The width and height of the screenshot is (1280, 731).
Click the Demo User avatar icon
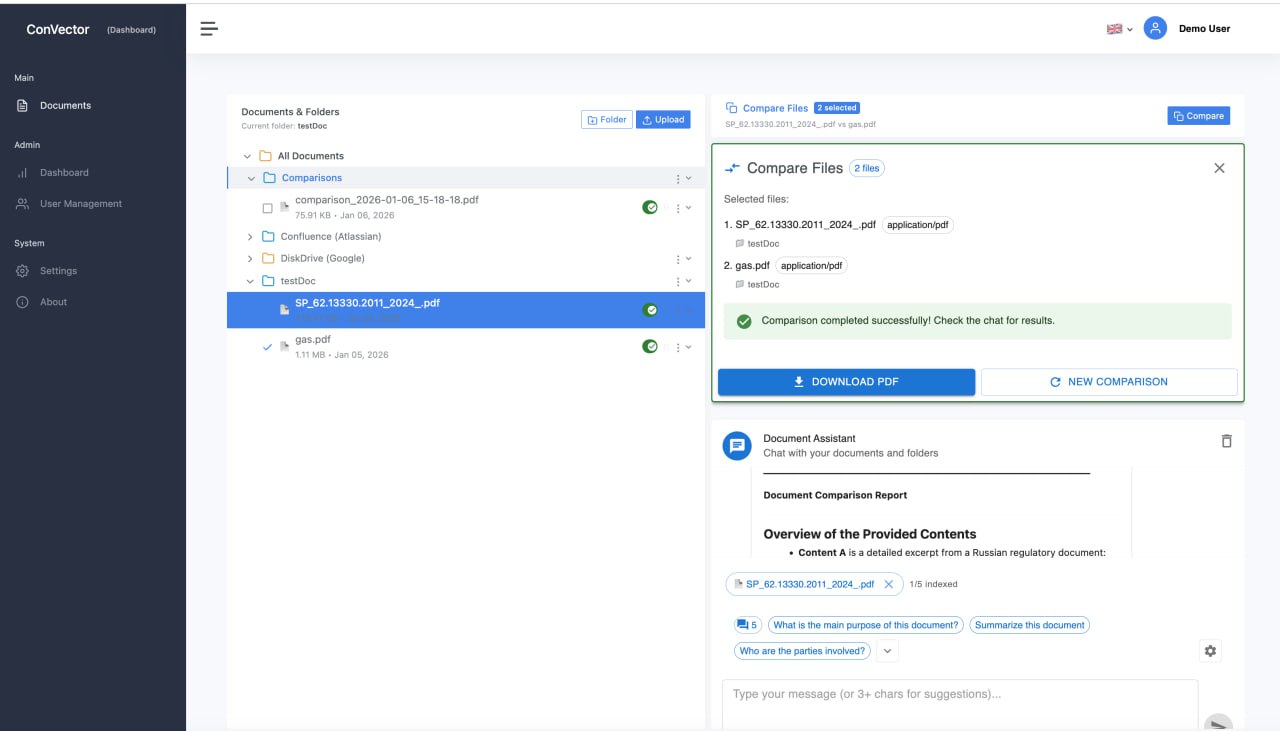1155,29
